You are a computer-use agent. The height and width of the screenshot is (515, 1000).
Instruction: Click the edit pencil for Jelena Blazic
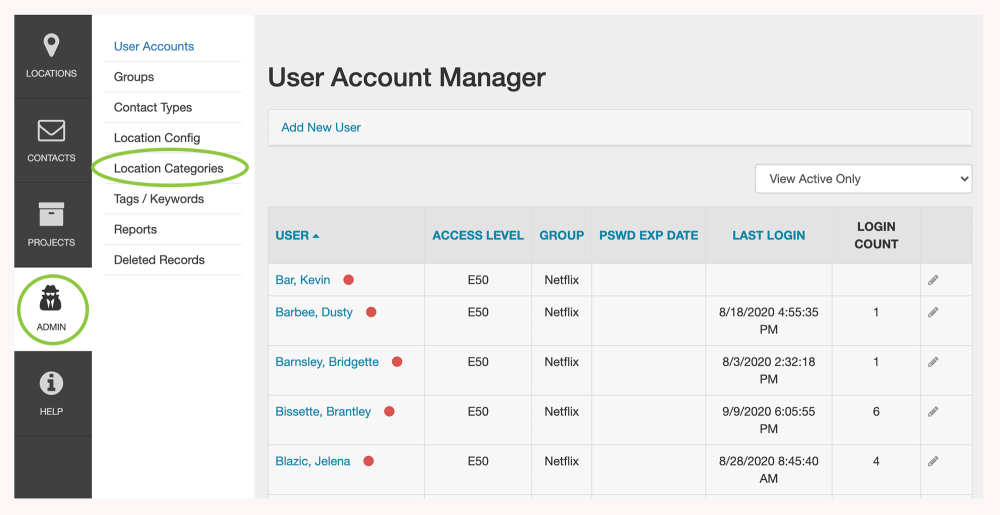point(933,461)
